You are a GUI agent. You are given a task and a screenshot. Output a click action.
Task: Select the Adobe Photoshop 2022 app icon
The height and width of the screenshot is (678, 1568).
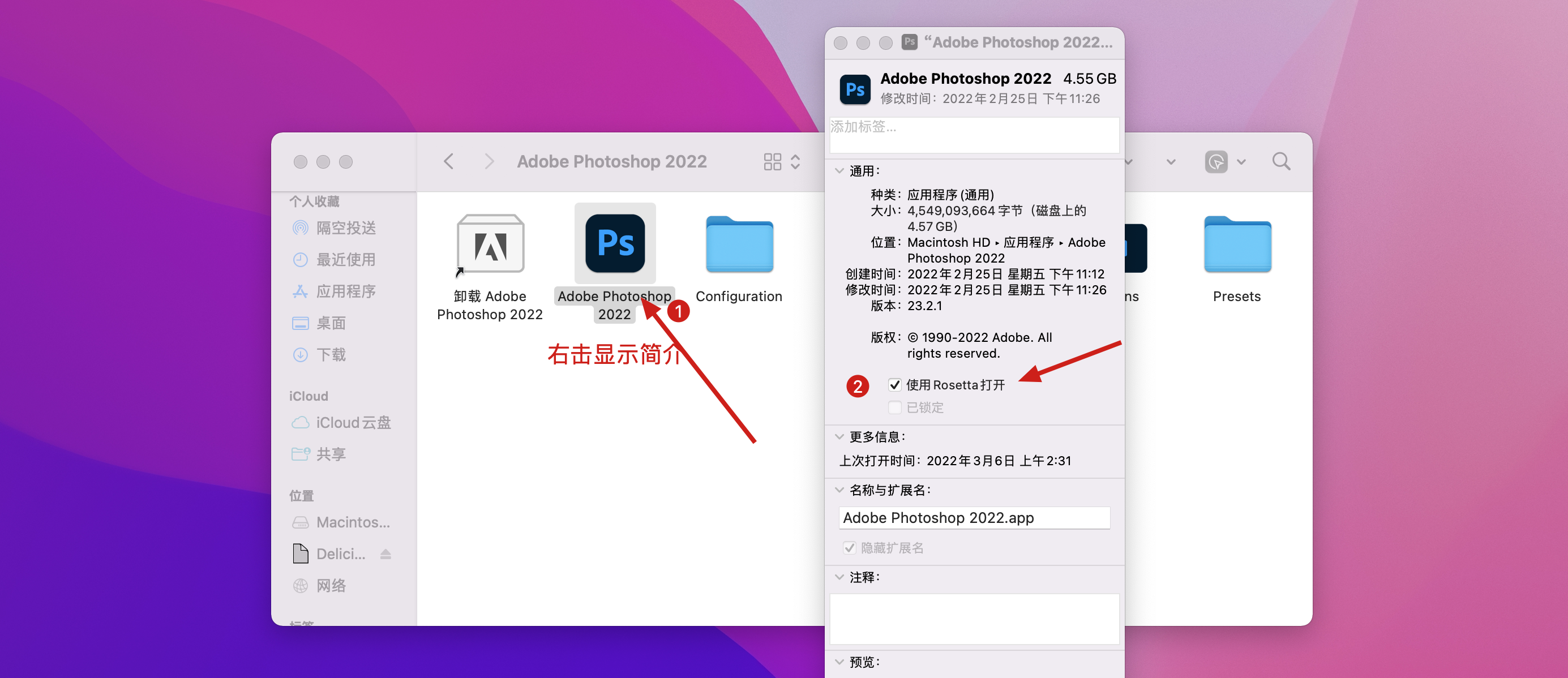point(615,243)
